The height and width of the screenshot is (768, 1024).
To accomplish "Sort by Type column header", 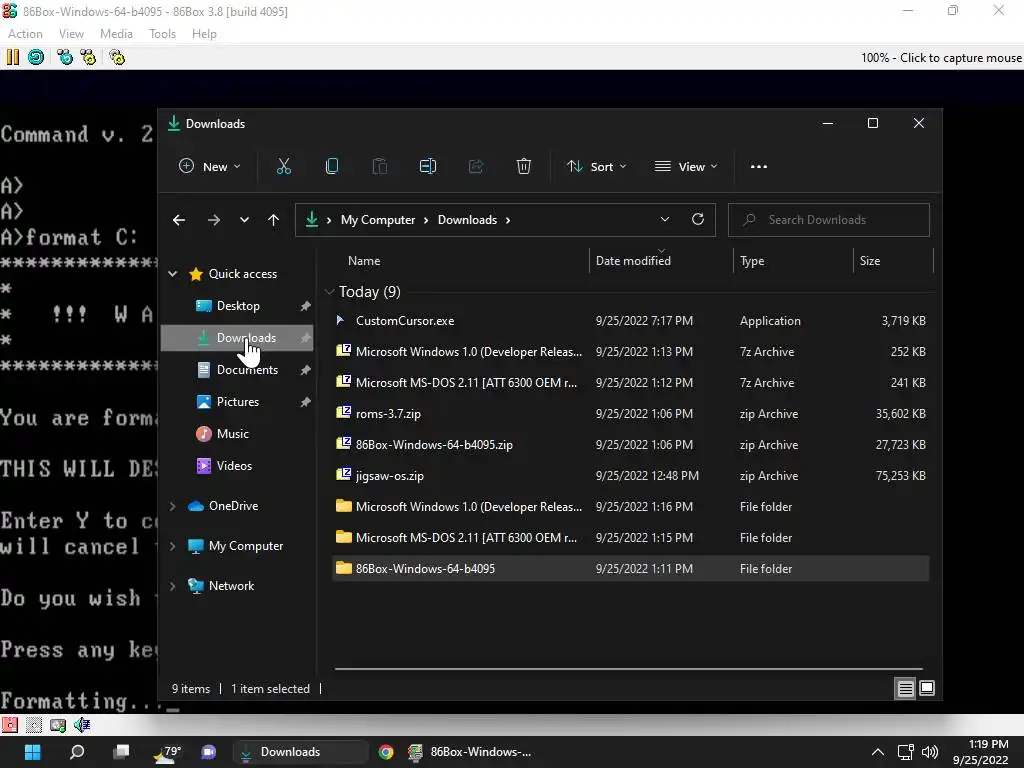I will coord(793,261).
